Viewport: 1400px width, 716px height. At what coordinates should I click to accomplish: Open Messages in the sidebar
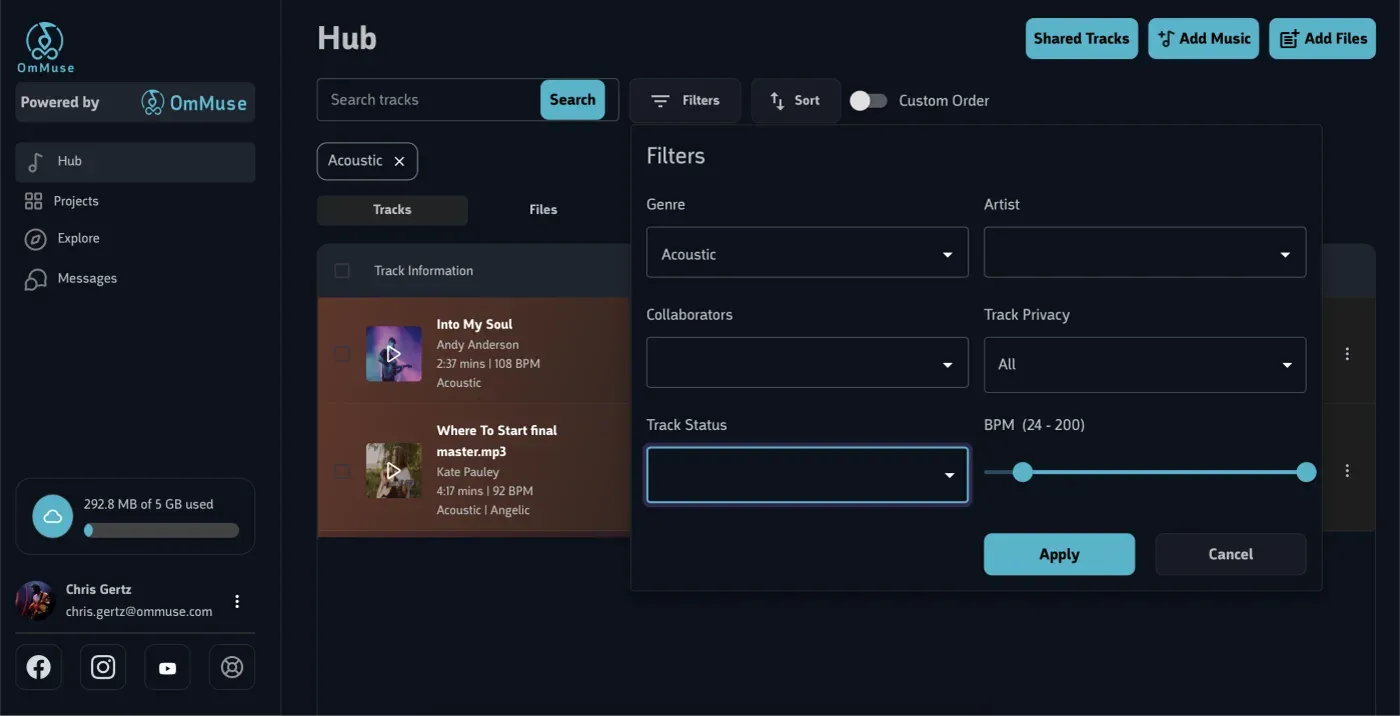(x=86, y=279)
